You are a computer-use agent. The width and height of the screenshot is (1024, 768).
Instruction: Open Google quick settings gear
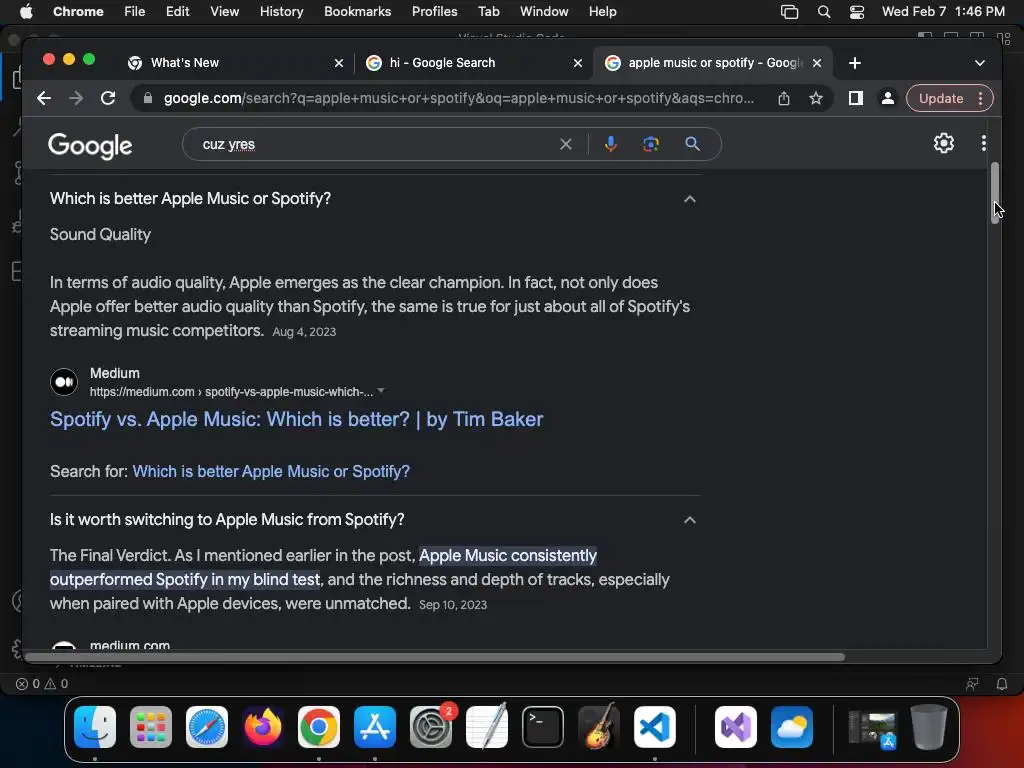click(x=944, y=143)
